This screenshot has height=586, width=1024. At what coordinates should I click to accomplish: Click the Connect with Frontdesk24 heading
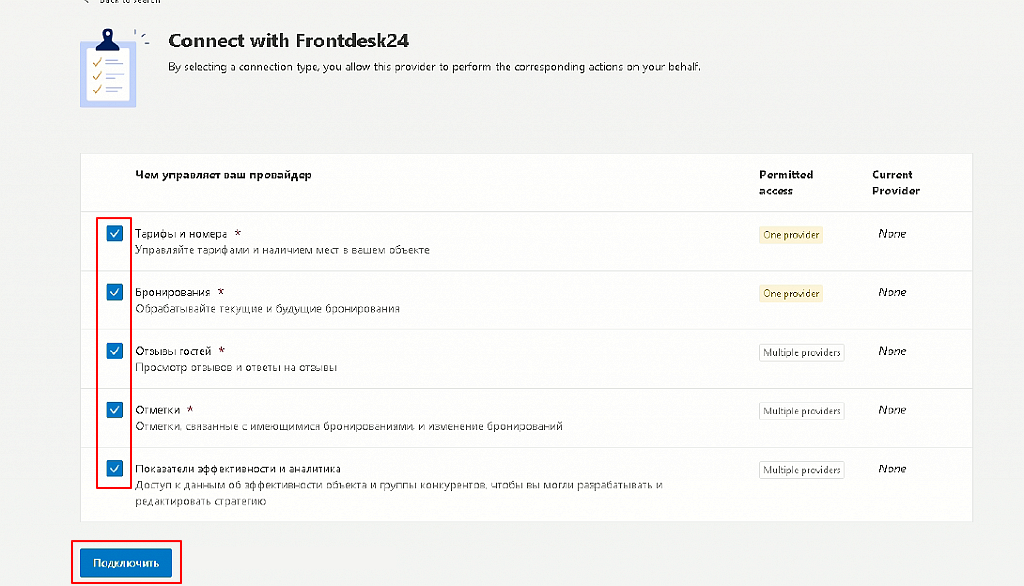pyautogui.click(x=289, y=41)
